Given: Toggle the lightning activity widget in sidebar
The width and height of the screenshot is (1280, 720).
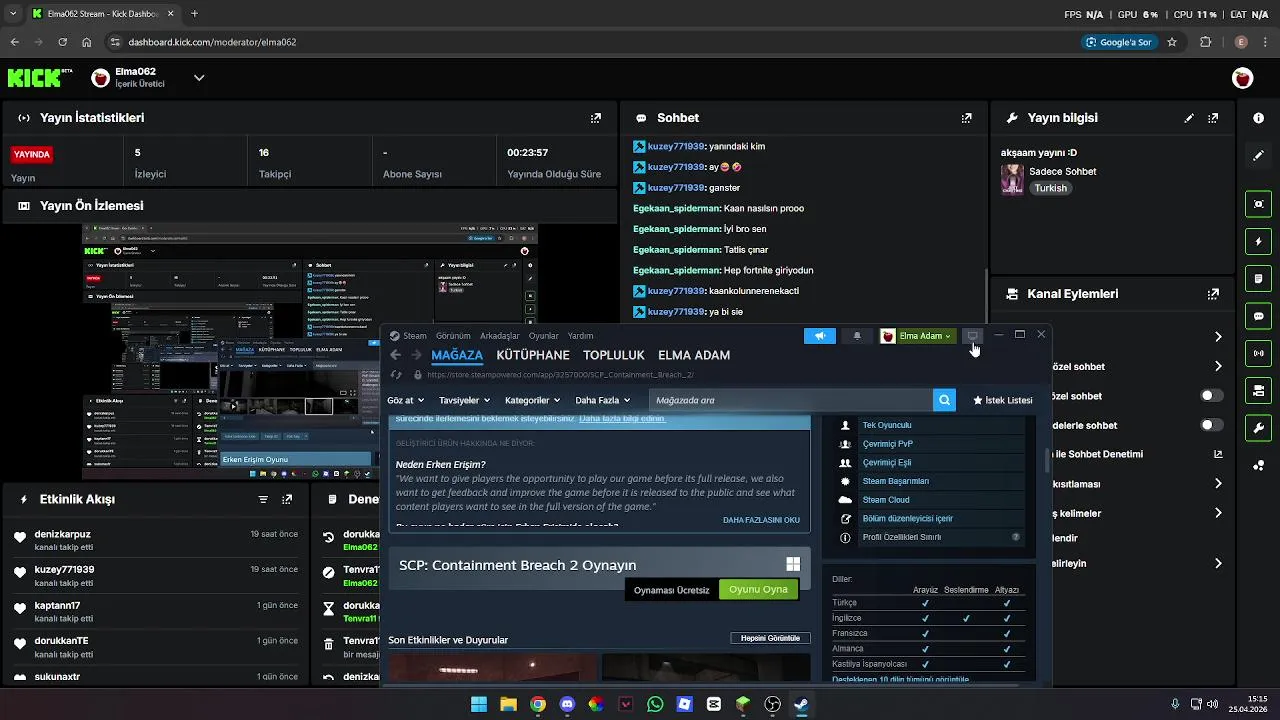Looking at the screenshot, I should (x=1258, y=242).
